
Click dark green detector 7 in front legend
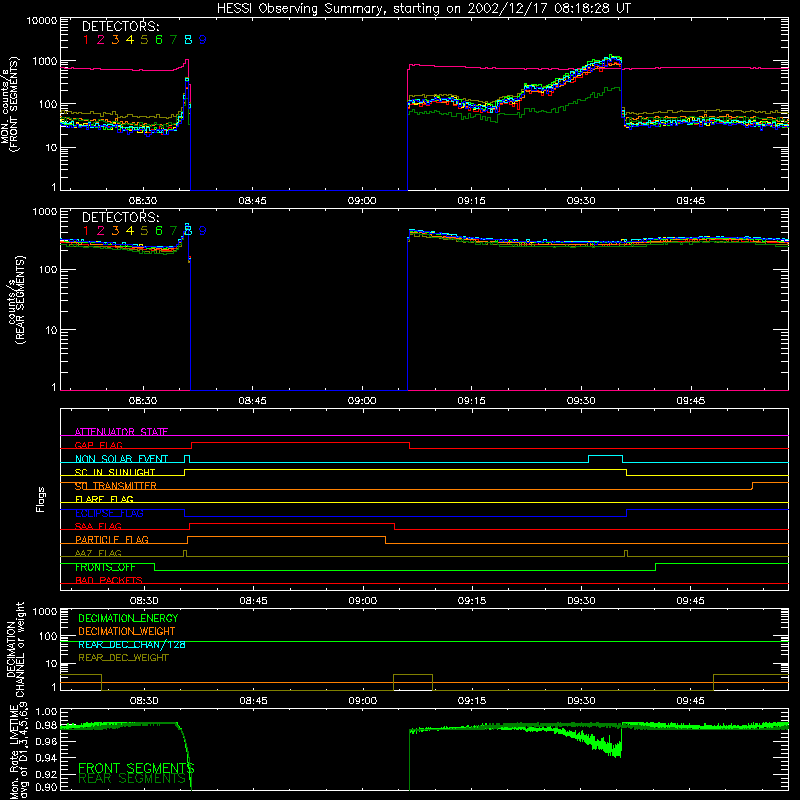[x=173, y=40]
